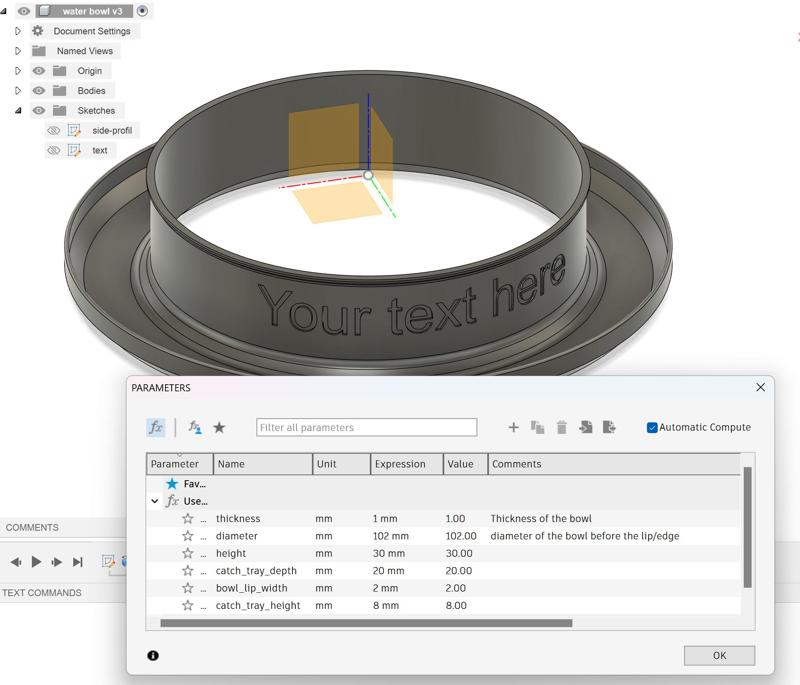
Task: Expand the Bodies folder node
Action: pyautogui.click(x=18, y=91)
